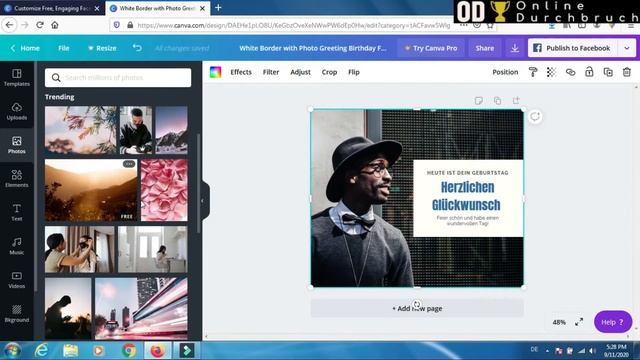Click 'Herzlichen Glückwunsch' text on canvas
Image resolution: width=640 pixels, height=360 pixels.
click(x=467, y=196)
